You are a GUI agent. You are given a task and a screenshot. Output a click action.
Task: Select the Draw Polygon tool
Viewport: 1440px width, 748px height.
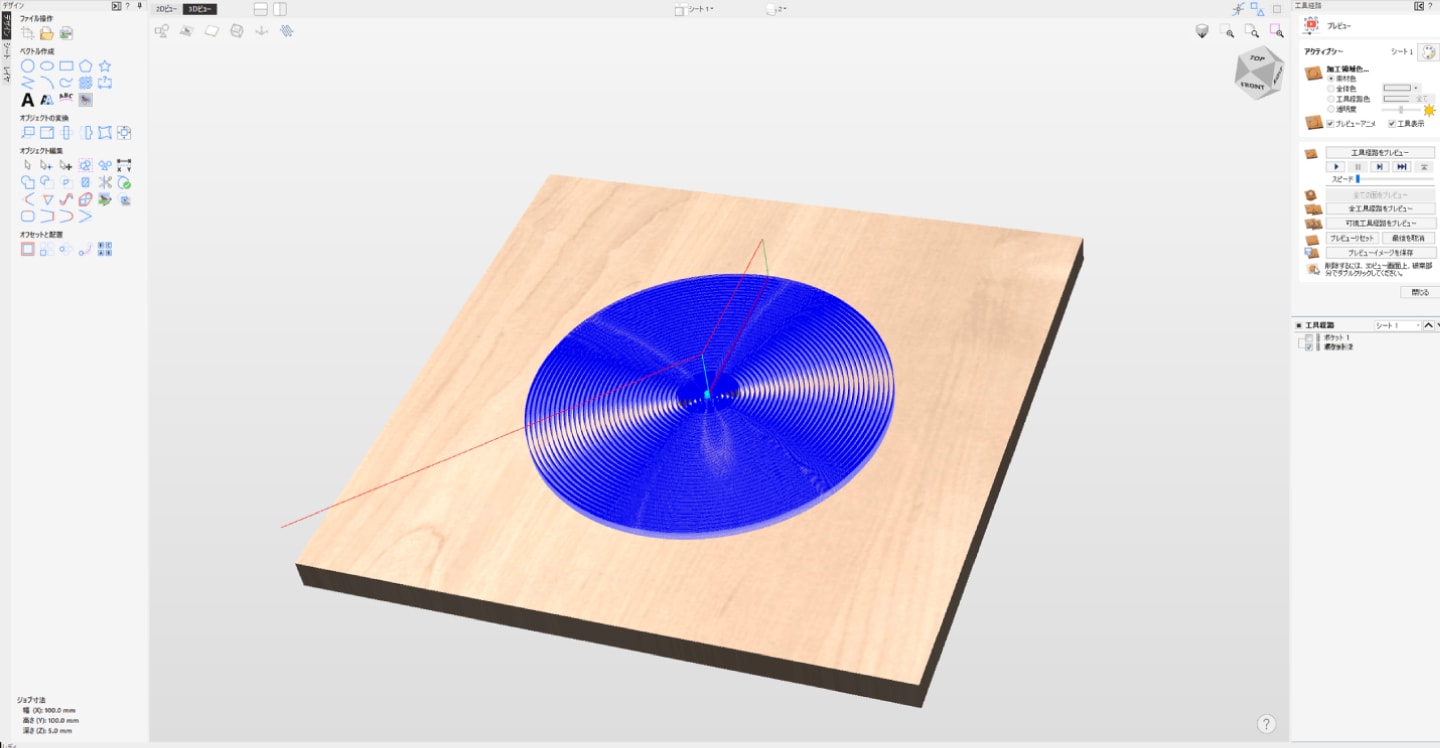pyautogui.click(x=86, y=66)
